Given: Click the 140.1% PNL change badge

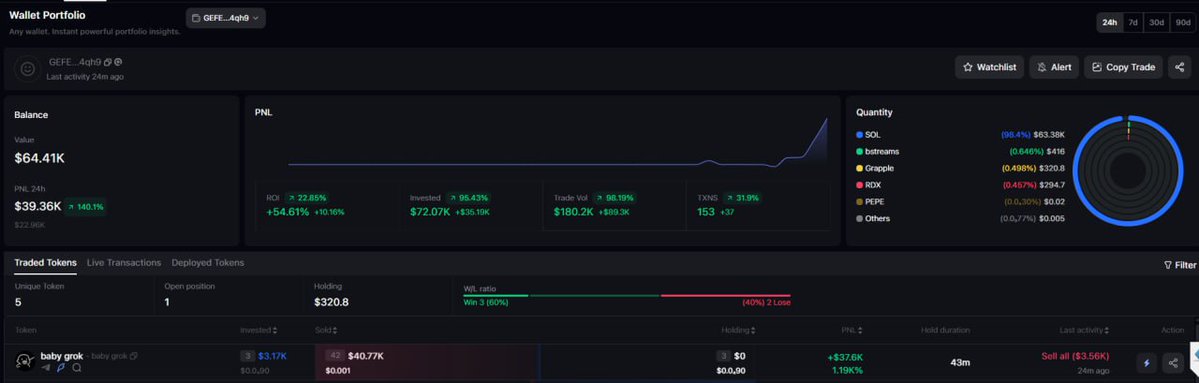Looking at the screenshot, I should (85, 206).
